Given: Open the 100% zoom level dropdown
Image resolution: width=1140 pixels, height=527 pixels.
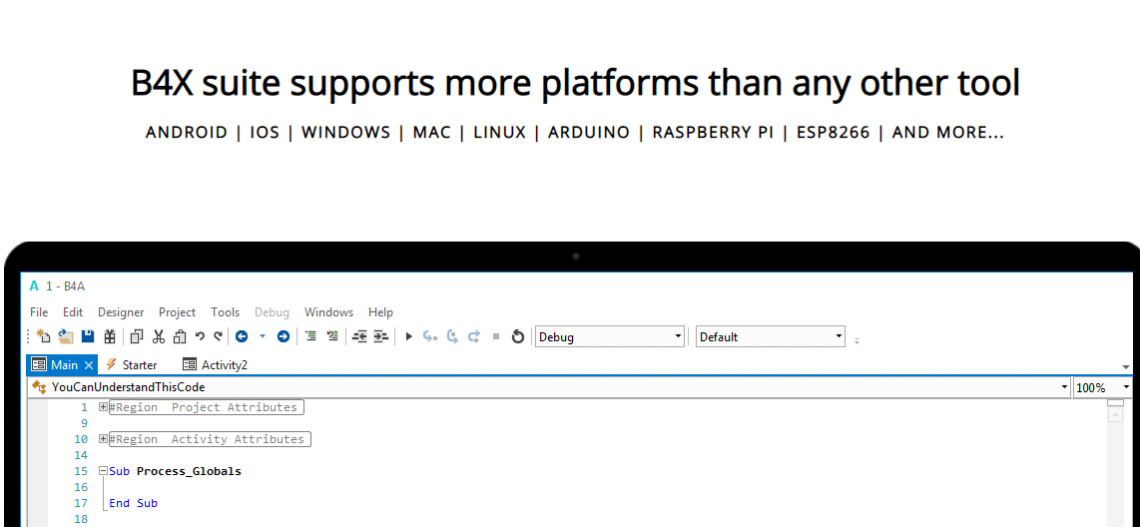Looking at the screenshot, I should 1127,387.
